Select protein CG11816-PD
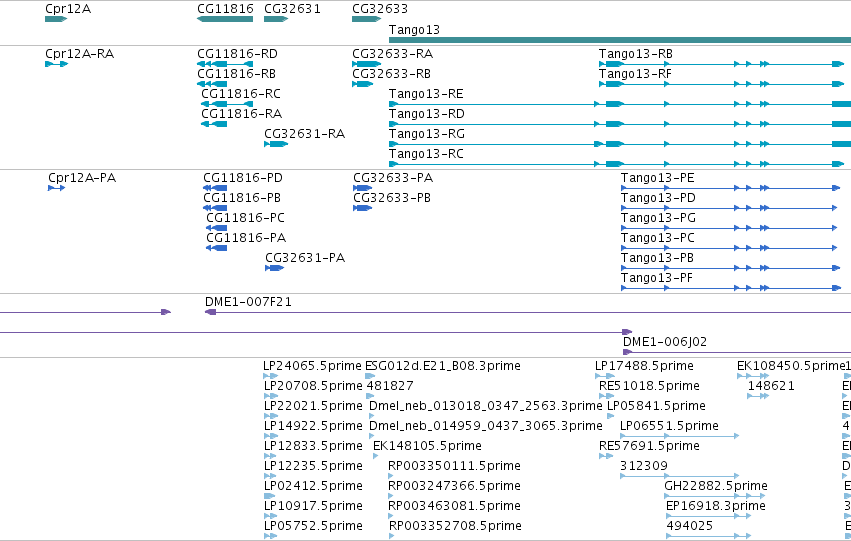Viewport: 851px width, 541px height. coord(243,178)
